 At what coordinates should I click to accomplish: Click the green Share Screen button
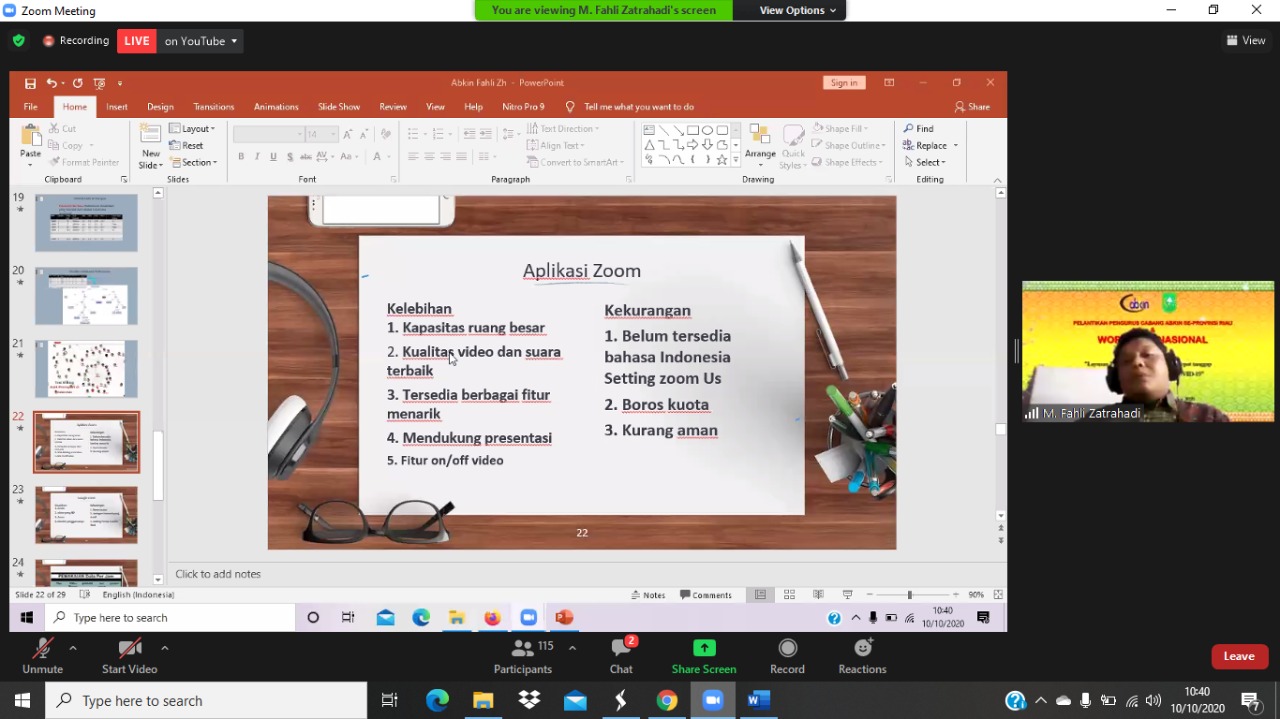click(704, 656)
